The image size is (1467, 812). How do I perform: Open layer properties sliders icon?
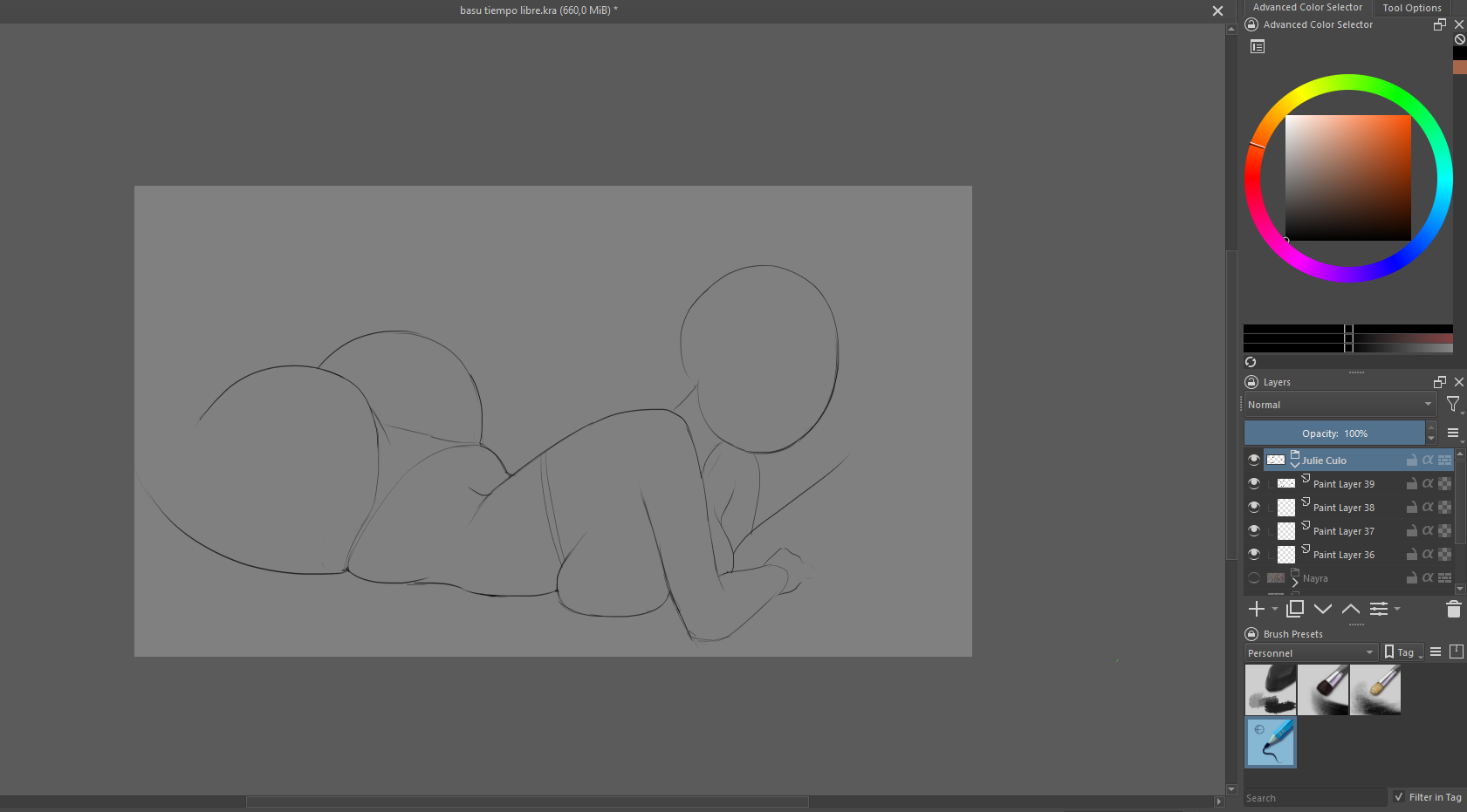pos(1379,609)
